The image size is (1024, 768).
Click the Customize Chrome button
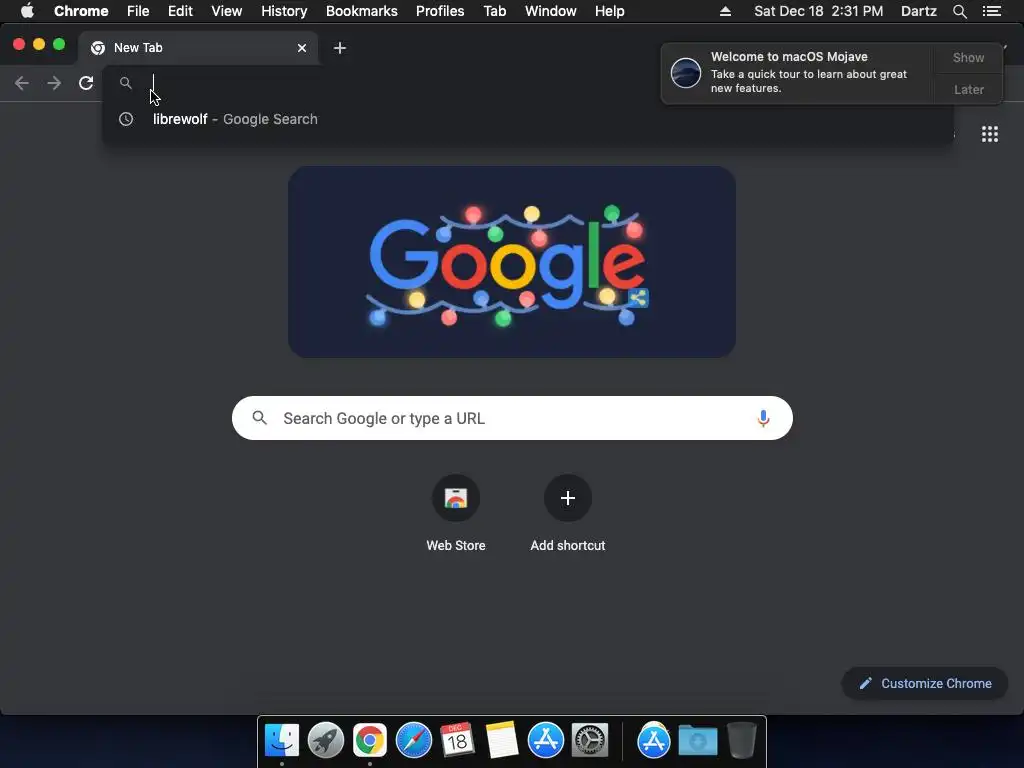pyautogui.click(x=925, y=683)
